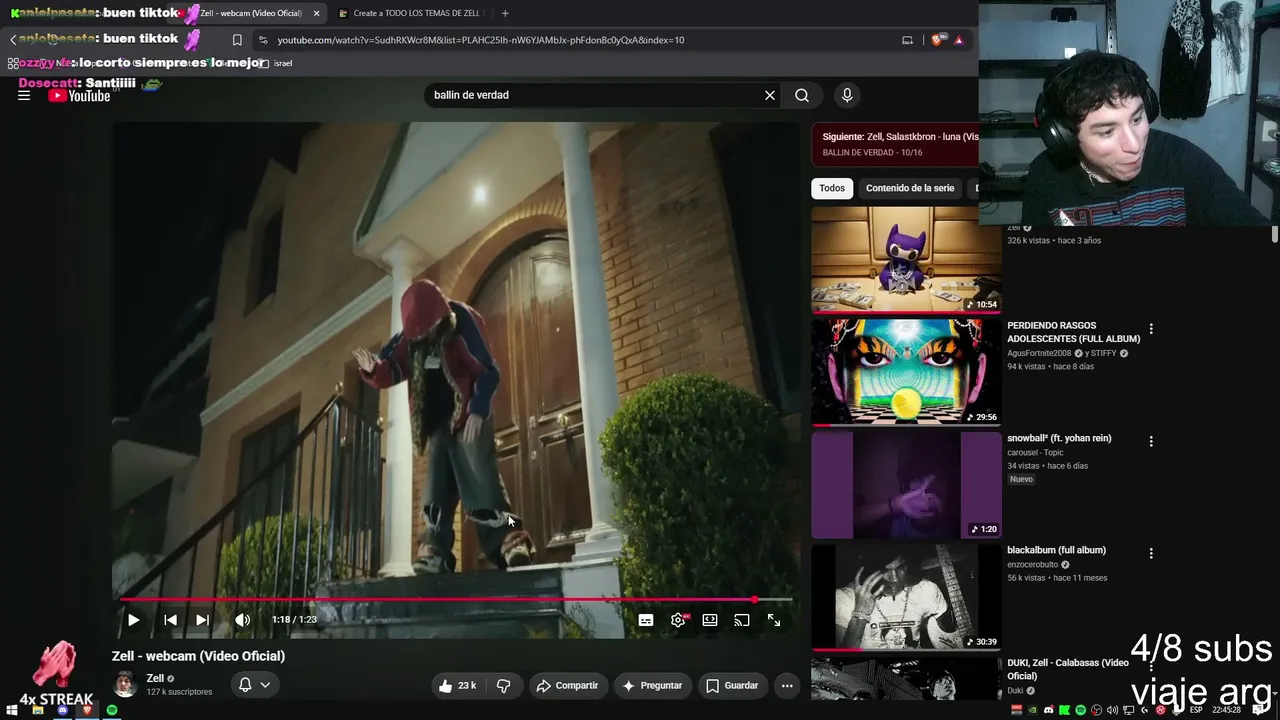The width and height of the screenshot is (1280, 720).
Task: Open the Windows Start menu
Action: point(12,710)
